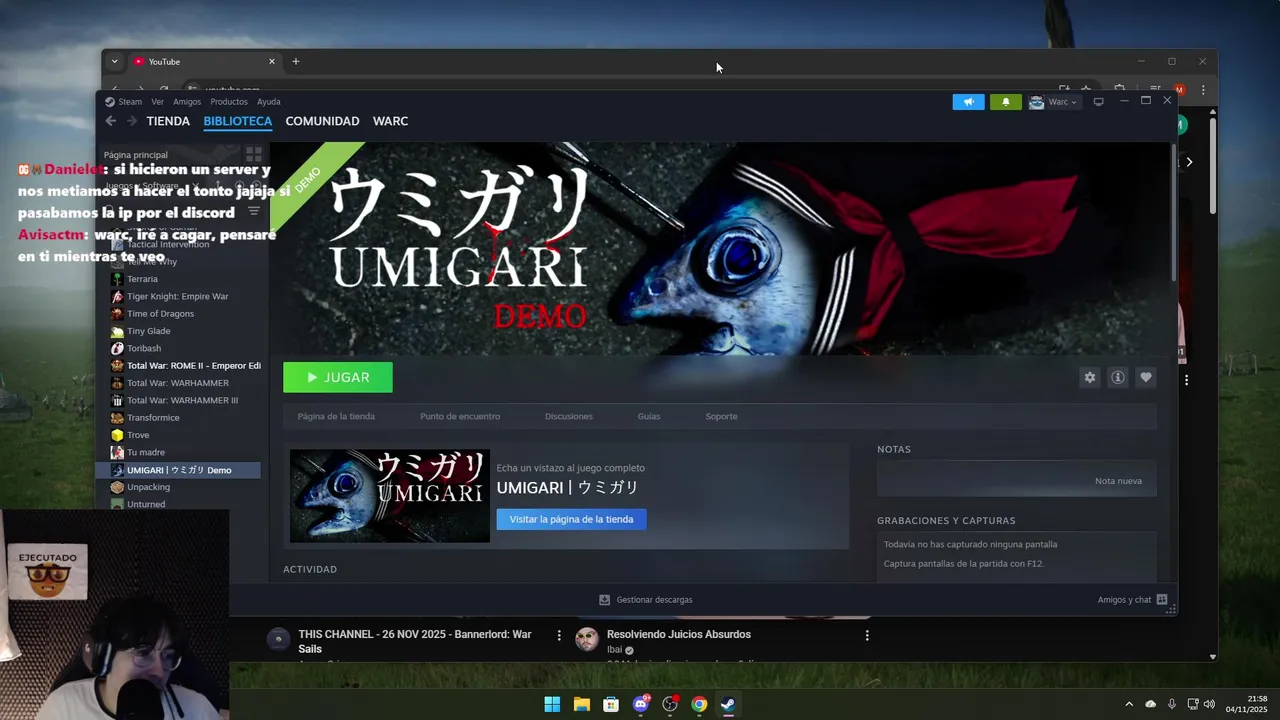Open the Steam library filter options icon
Image resolution: width=1280 pixels, height=720 pixels.
[x=254, y=211]
